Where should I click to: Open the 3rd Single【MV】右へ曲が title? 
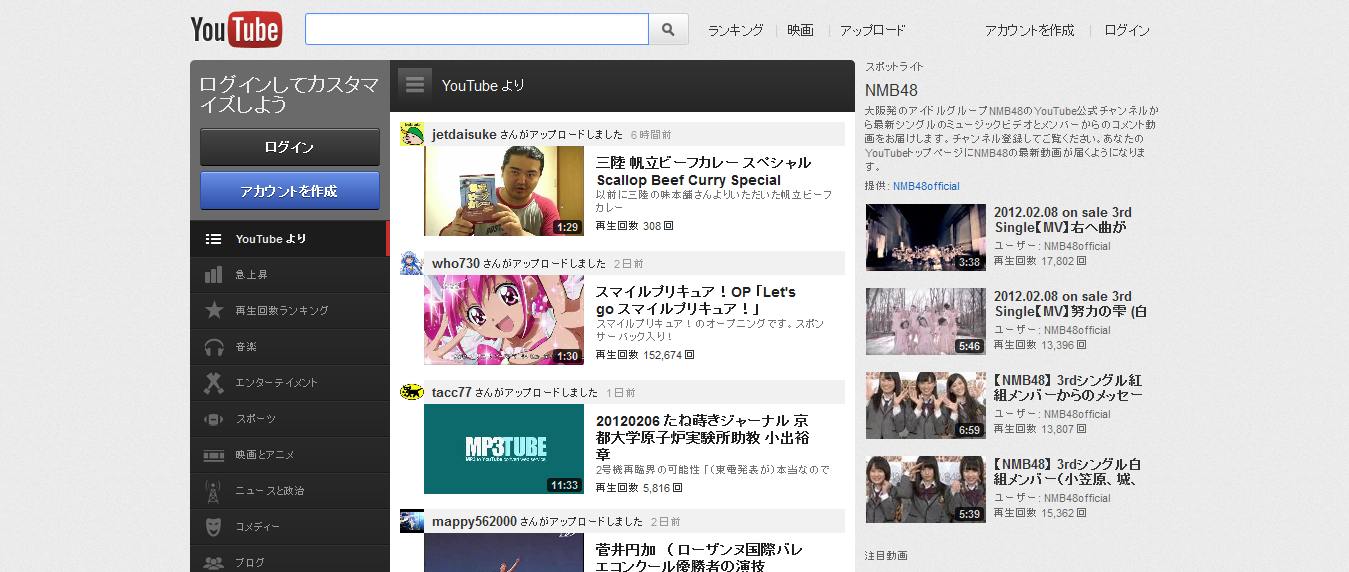coord(1063,220)
